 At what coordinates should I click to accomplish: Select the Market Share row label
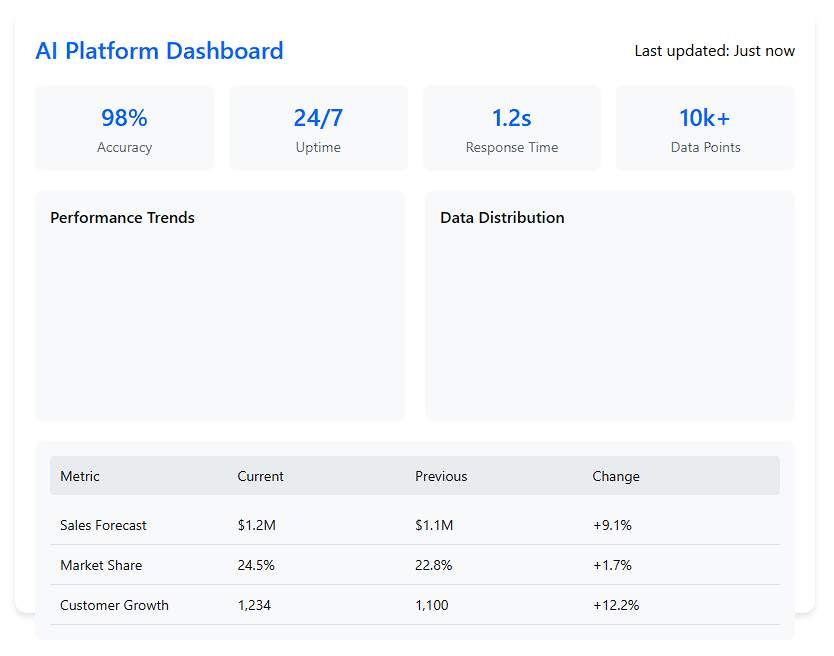coord(101,565)
